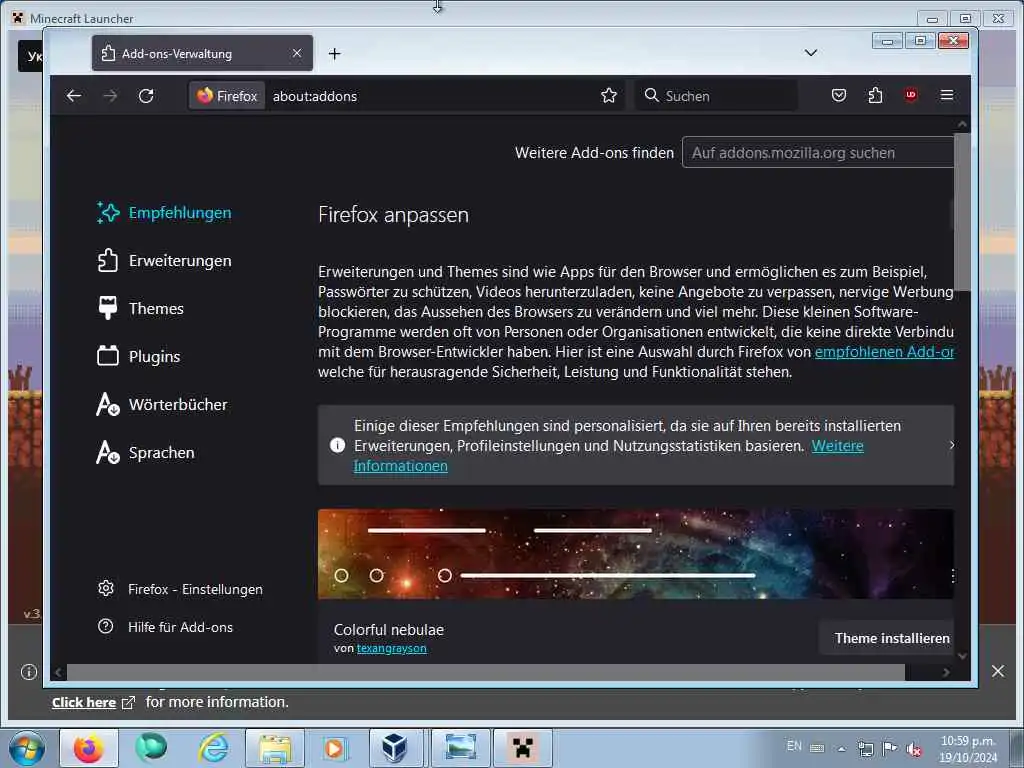Bookmark this page with the star icon

tap(609, 96)
